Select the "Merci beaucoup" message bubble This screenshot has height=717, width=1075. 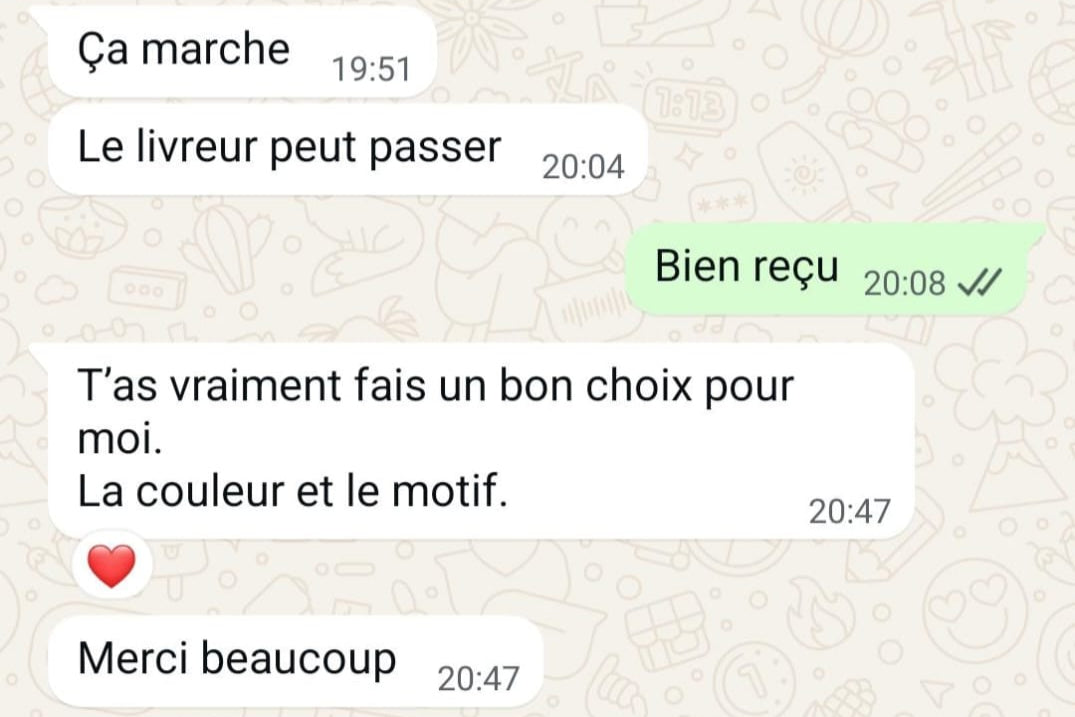297,661
